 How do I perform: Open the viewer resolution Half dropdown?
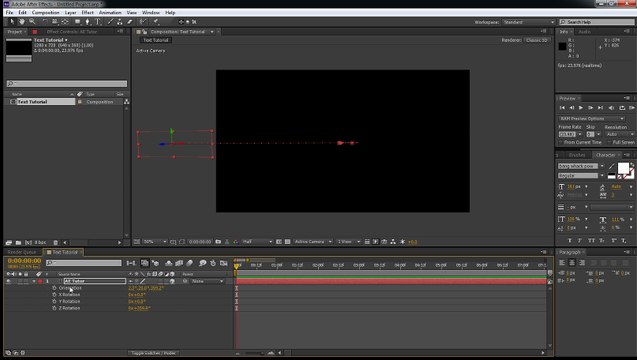pyautogui.click(x=257, y=242)
